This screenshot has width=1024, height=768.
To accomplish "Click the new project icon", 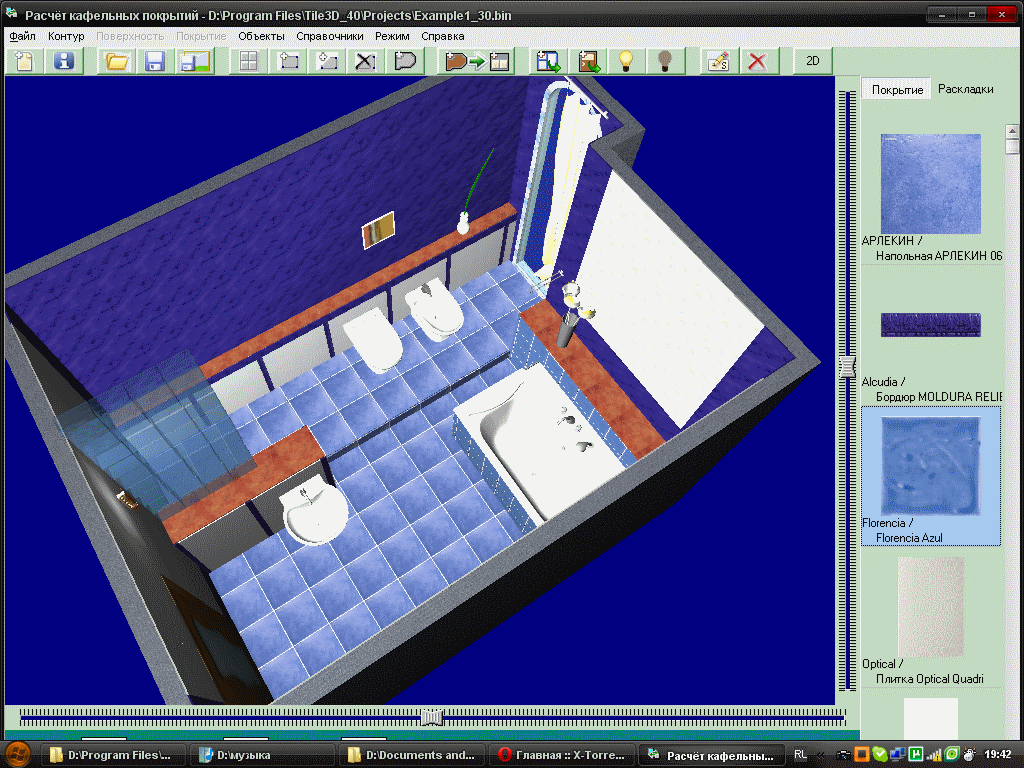I will coord(24,61).
